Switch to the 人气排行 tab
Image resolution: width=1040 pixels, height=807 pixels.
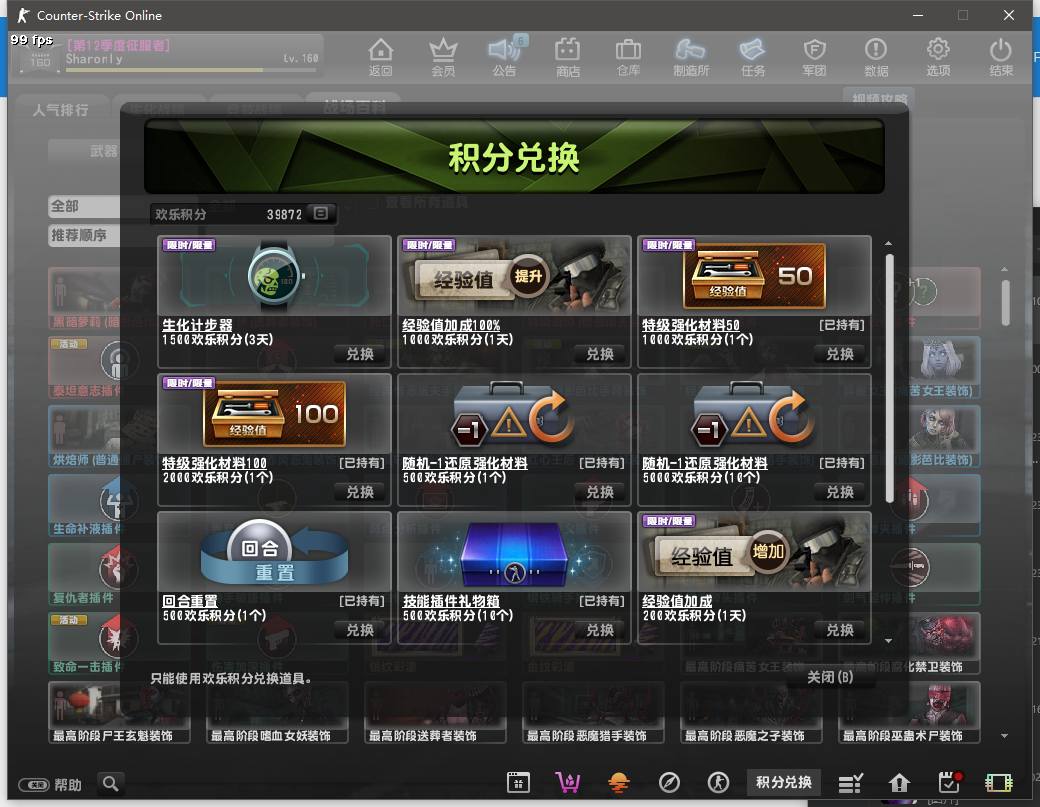pyautogui.click(x=60, y=110)
